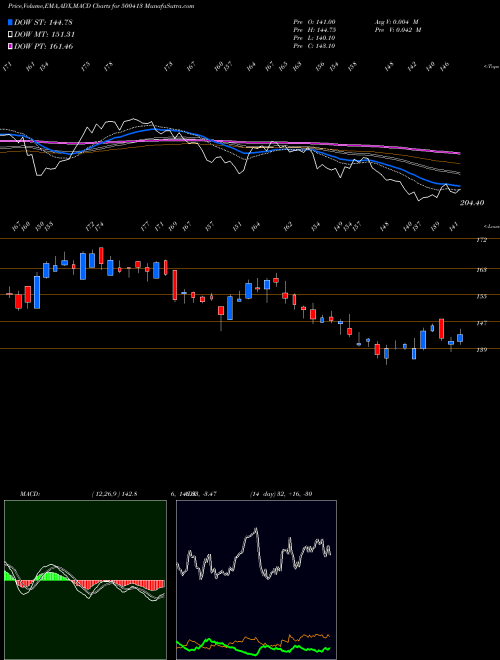This screenshot has height=660, width=500.
Task: Select the DOW ST 144.78 label
Action: click(x=44, y=22)
